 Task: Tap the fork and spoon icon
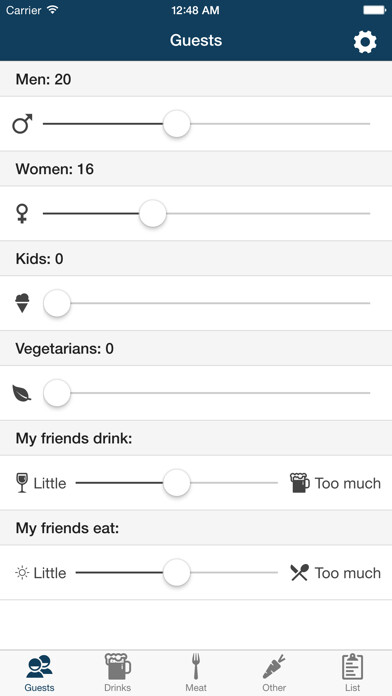(x=300, y=573)
